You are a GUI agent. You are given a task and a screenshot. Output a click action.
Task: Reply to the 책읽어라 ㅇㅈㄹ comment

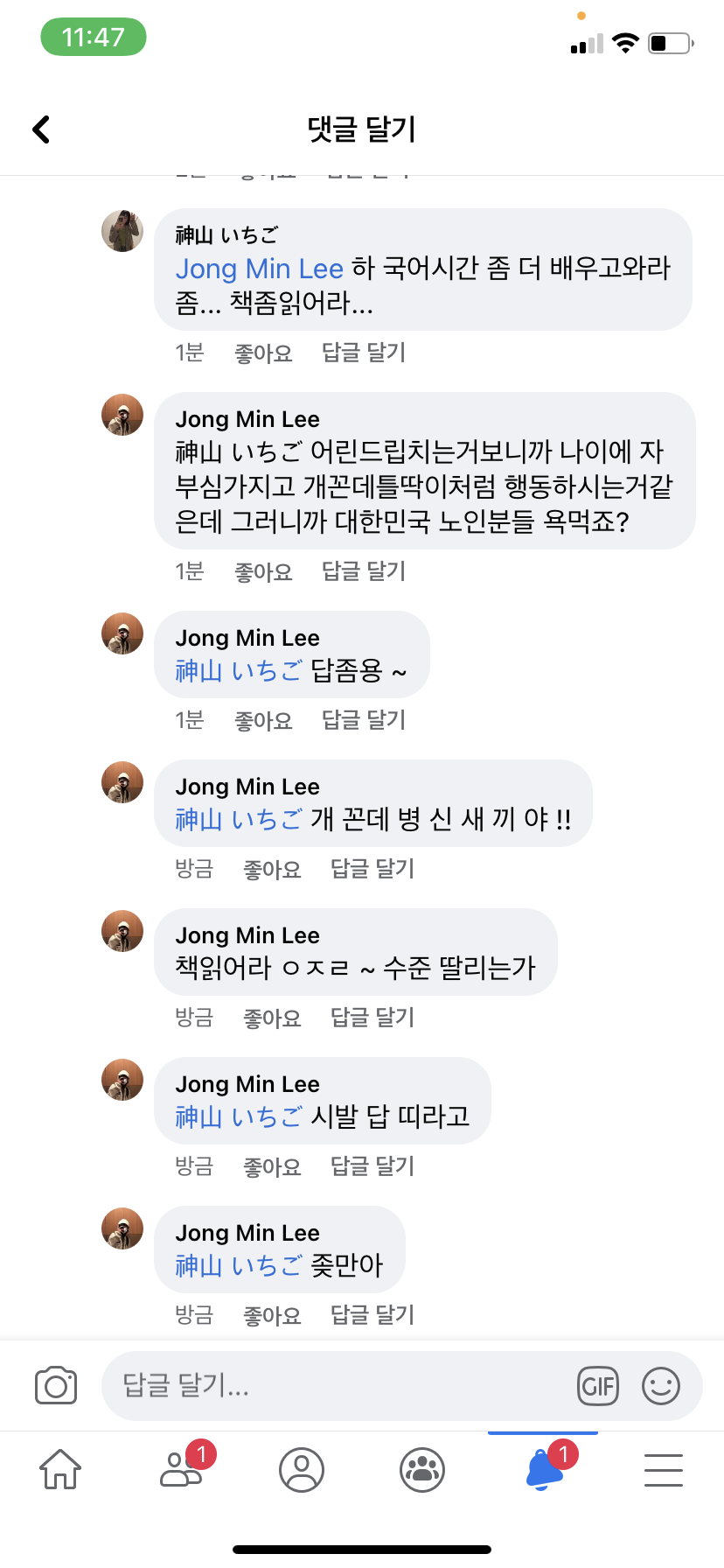(372, 1018)
